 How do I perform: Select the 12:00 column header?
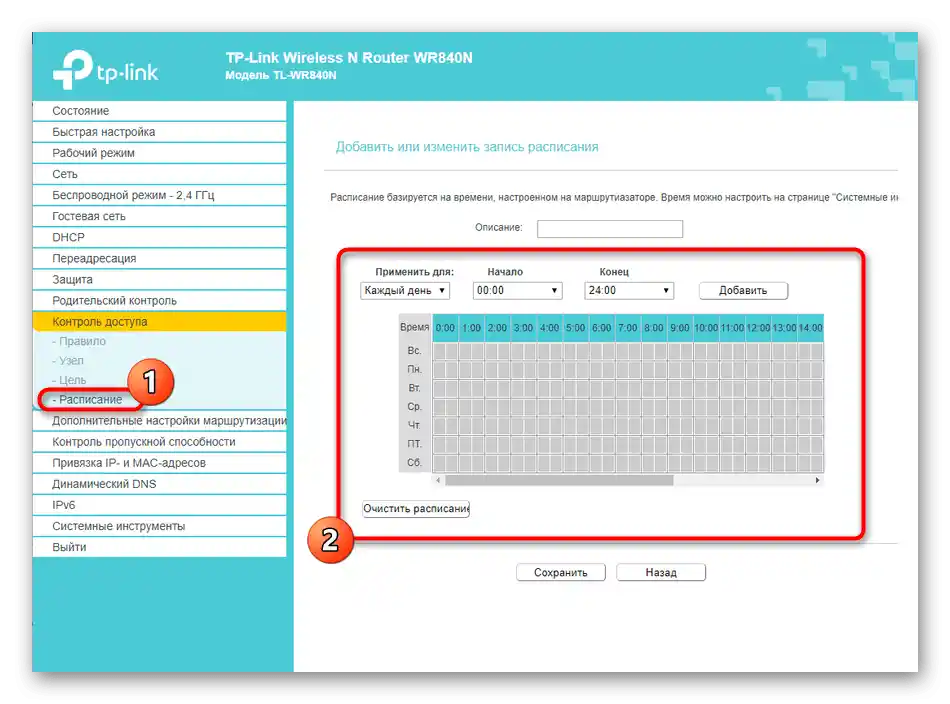click(x=758, y=328)
